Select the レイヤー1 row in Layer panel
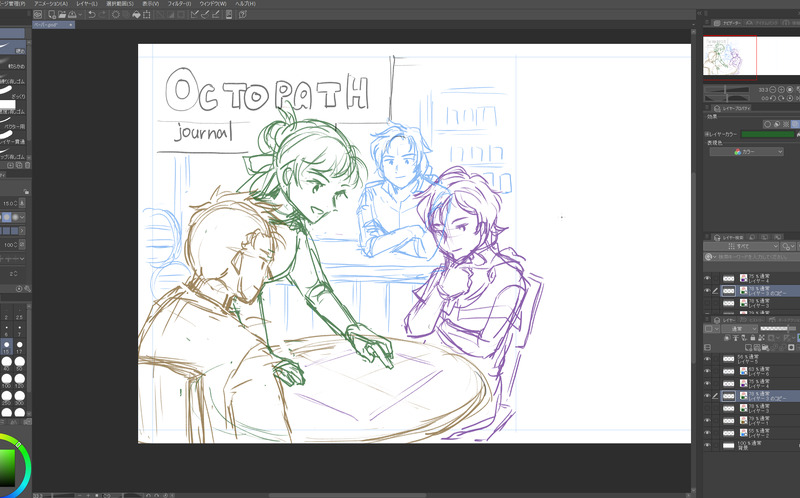This screenshot has width=800, height=498. click(759, 420)
